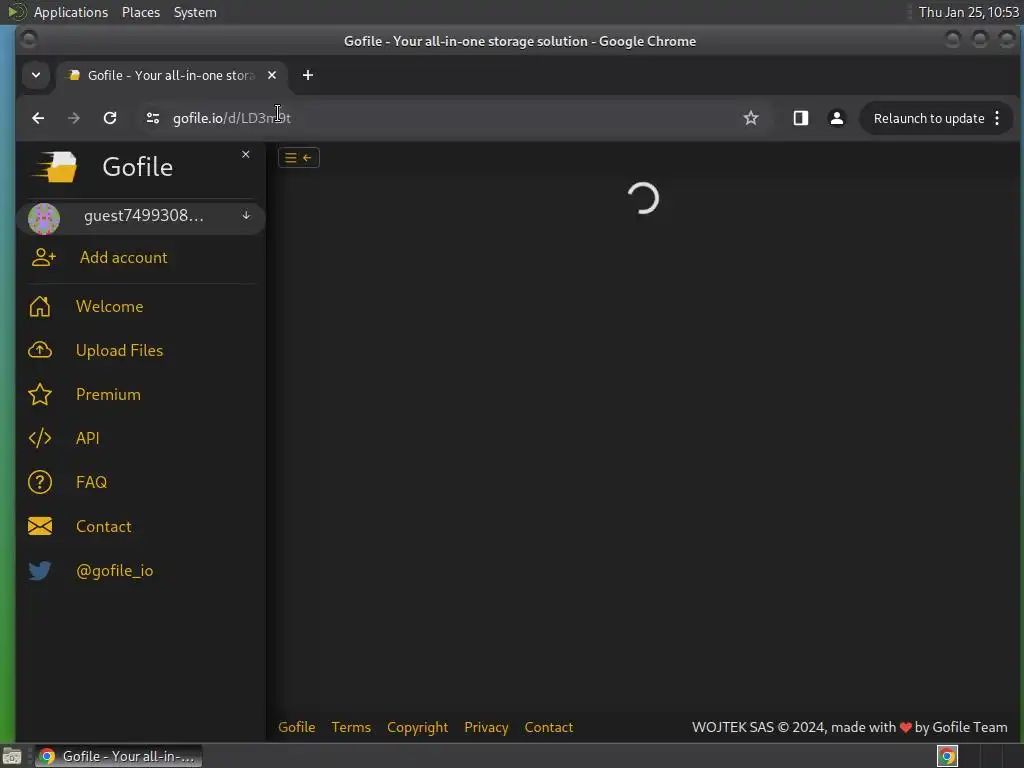Click show desktop icon in taskbar

12,756
